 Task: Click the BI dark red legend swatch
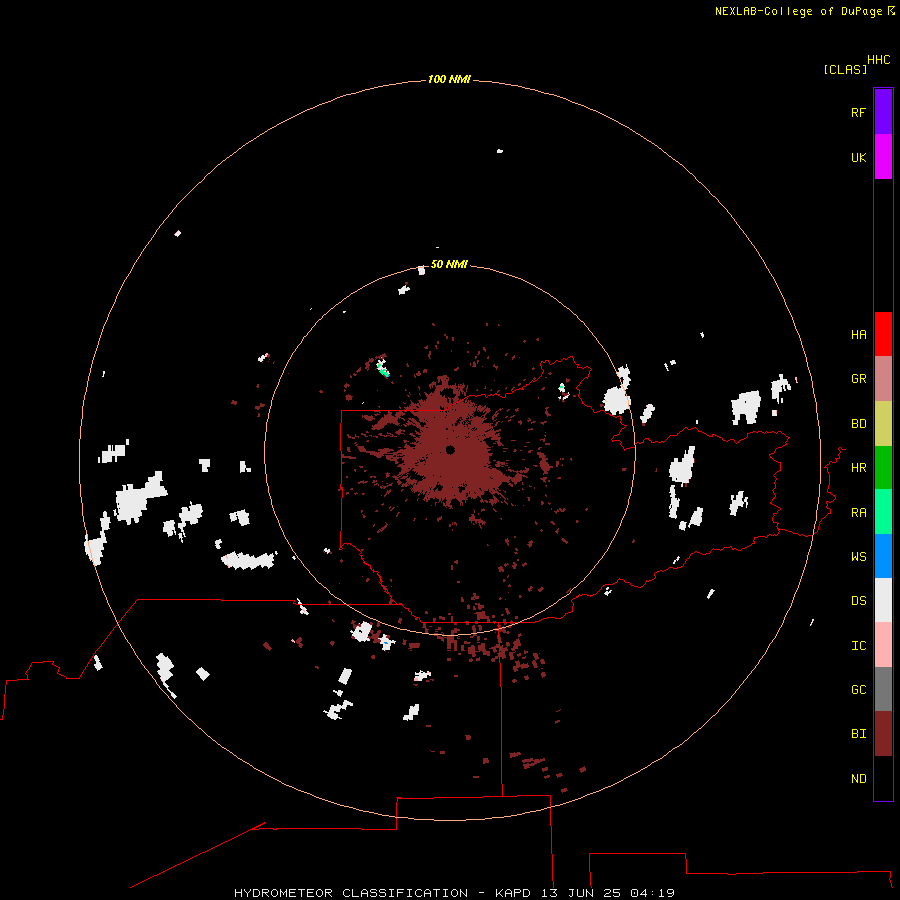(x=883, y=734)
